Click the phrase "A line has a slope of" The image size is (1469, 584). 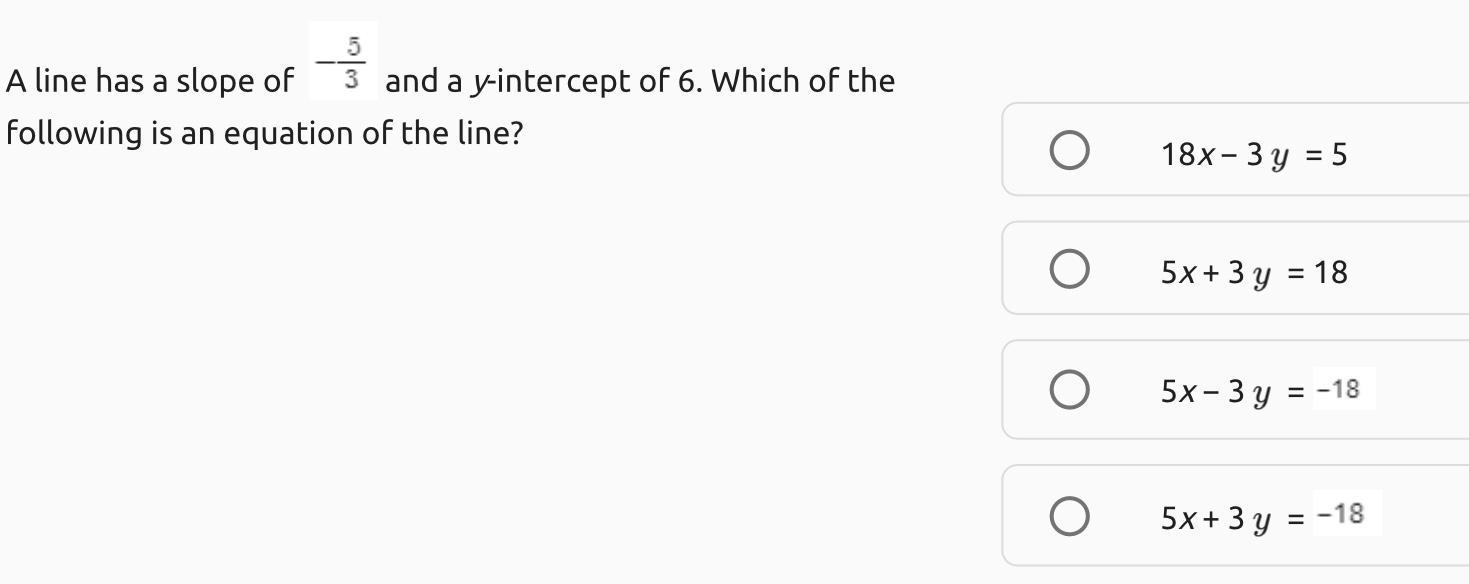(x=150, y=81)
